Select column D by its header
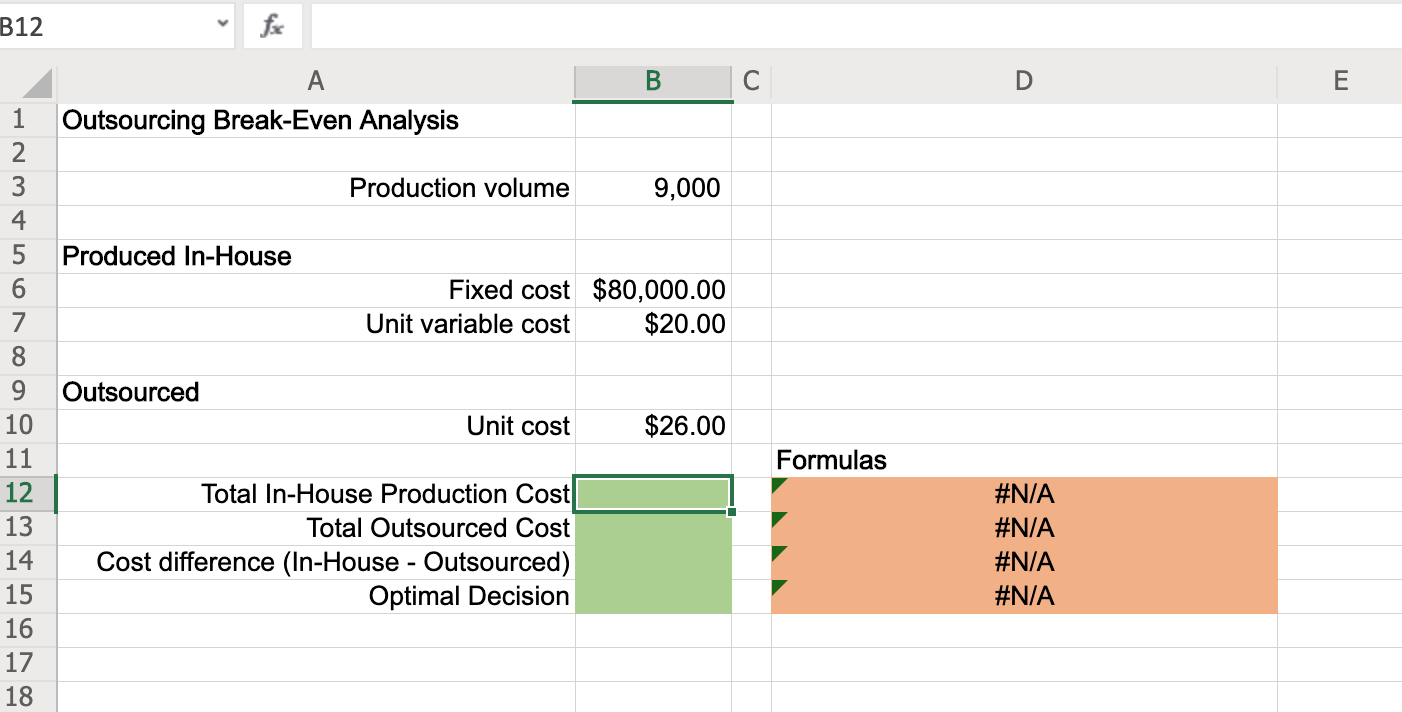Viewport: 1402px width, 712px height. click(x=1023, y=80)
